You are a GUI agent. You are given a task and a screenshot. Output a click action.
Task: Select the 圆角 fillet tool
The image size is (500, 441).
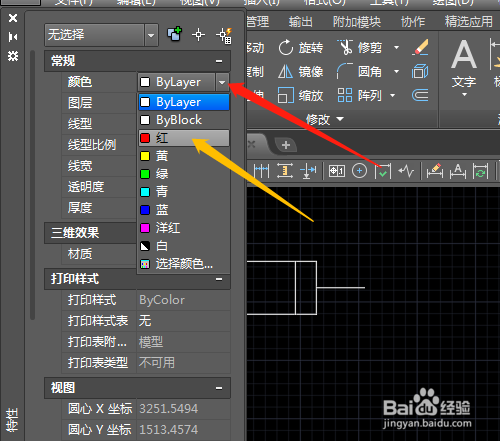(x=359, y=72)
